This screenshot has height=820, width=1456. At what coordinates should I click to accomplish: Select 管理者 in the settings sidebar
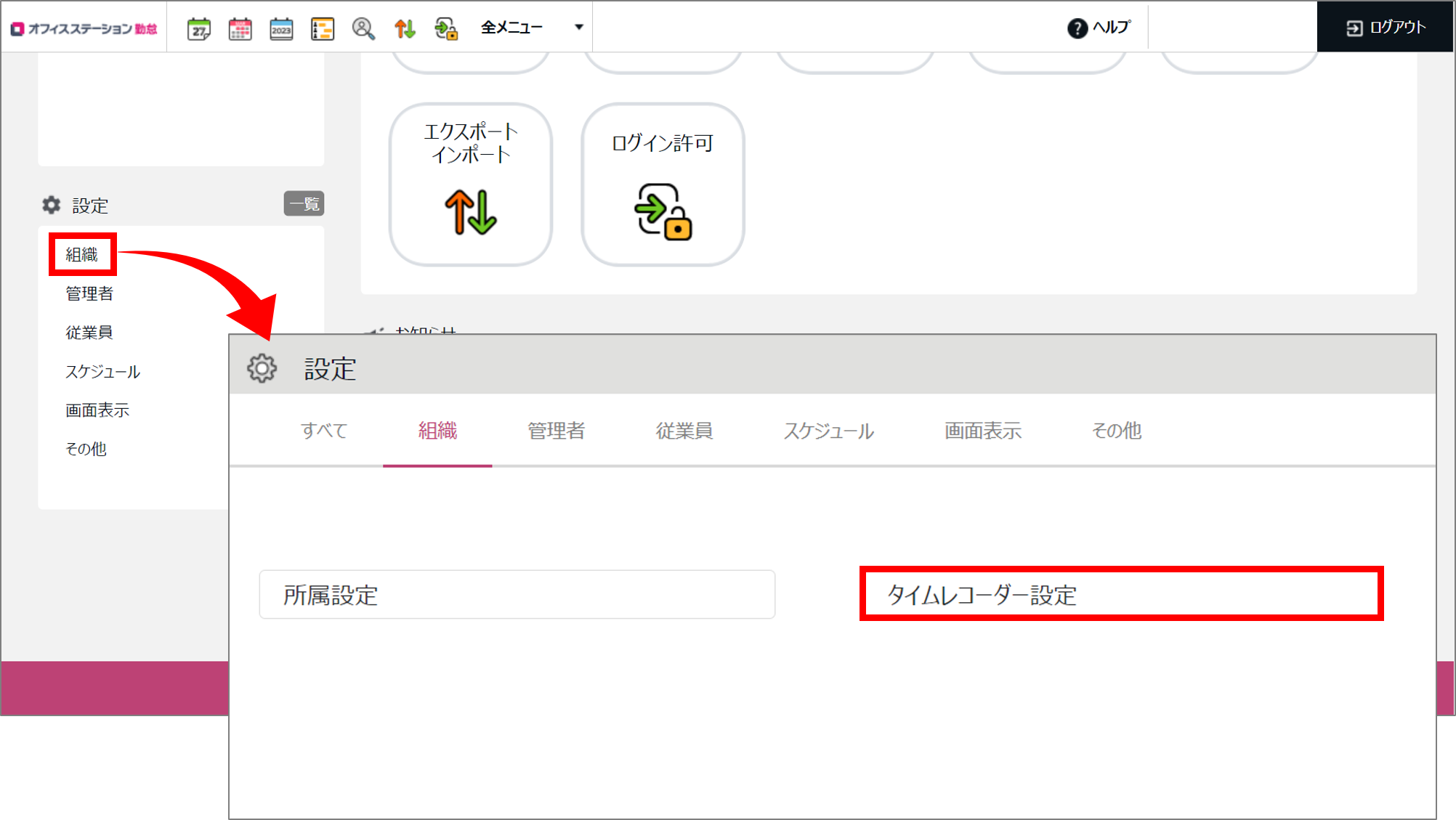(89, 293)
